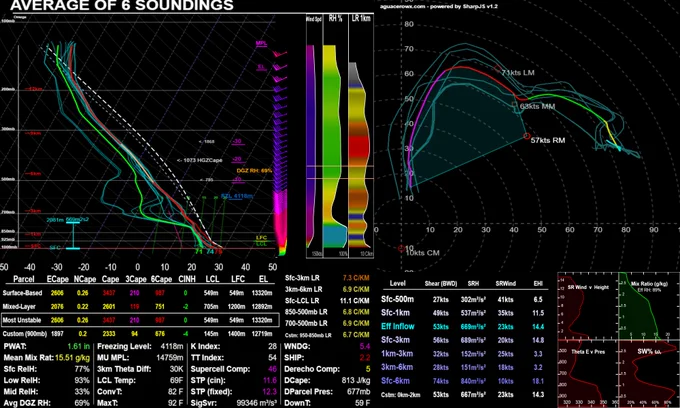Click the DParcel Pres value 677mb
Screen dimensions: 680x408
click(358, 392)
